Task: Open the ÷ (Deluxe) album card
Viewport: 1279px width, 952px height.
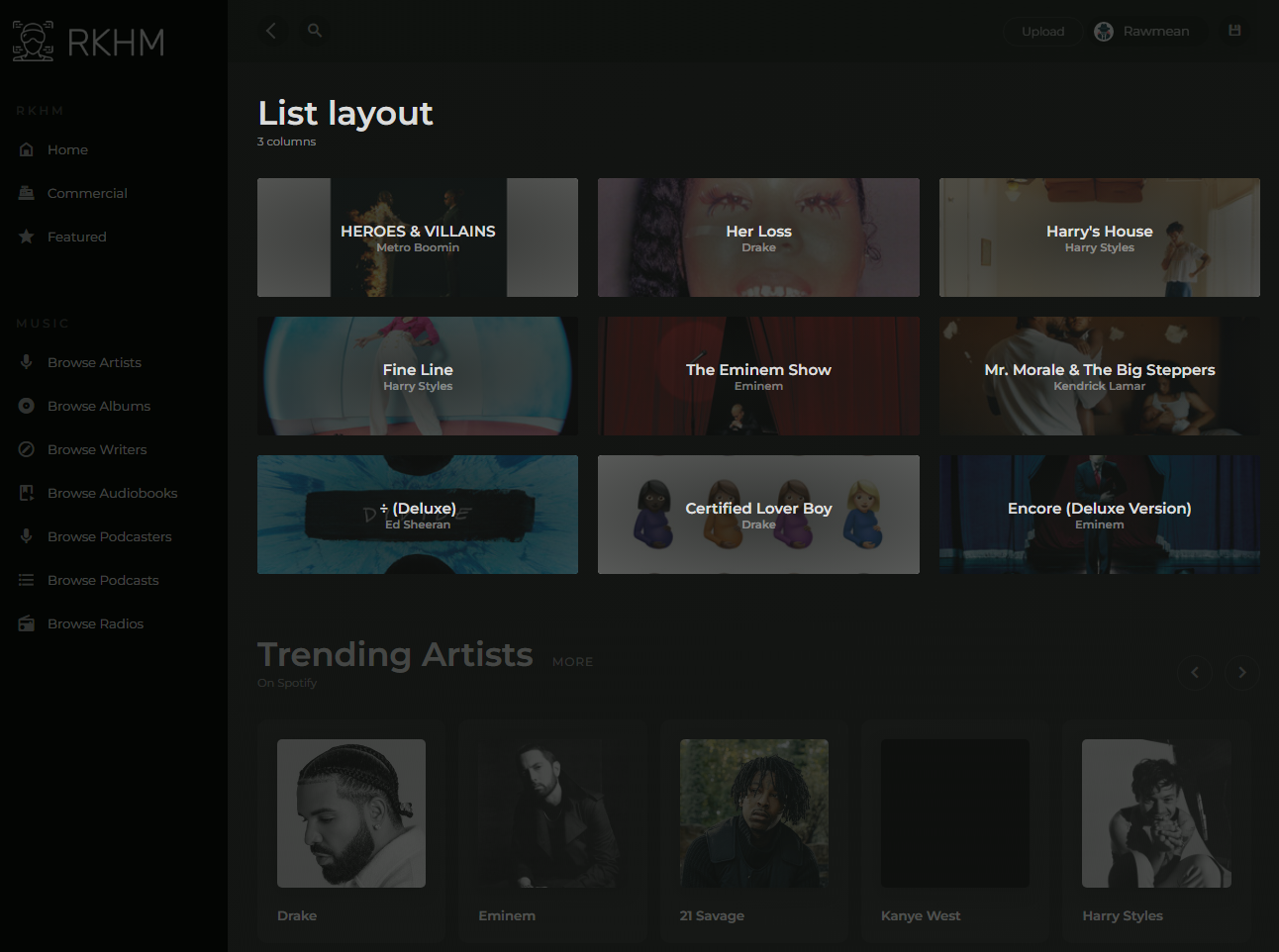Action: coord(418,515)
